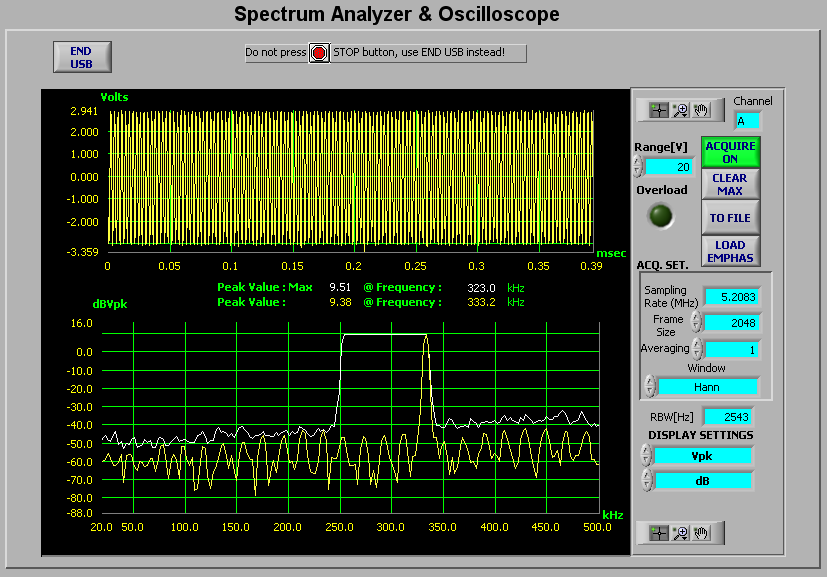
Task: Select the hand pan tool on the oscilloscope palette
Action: pos(700,110)
